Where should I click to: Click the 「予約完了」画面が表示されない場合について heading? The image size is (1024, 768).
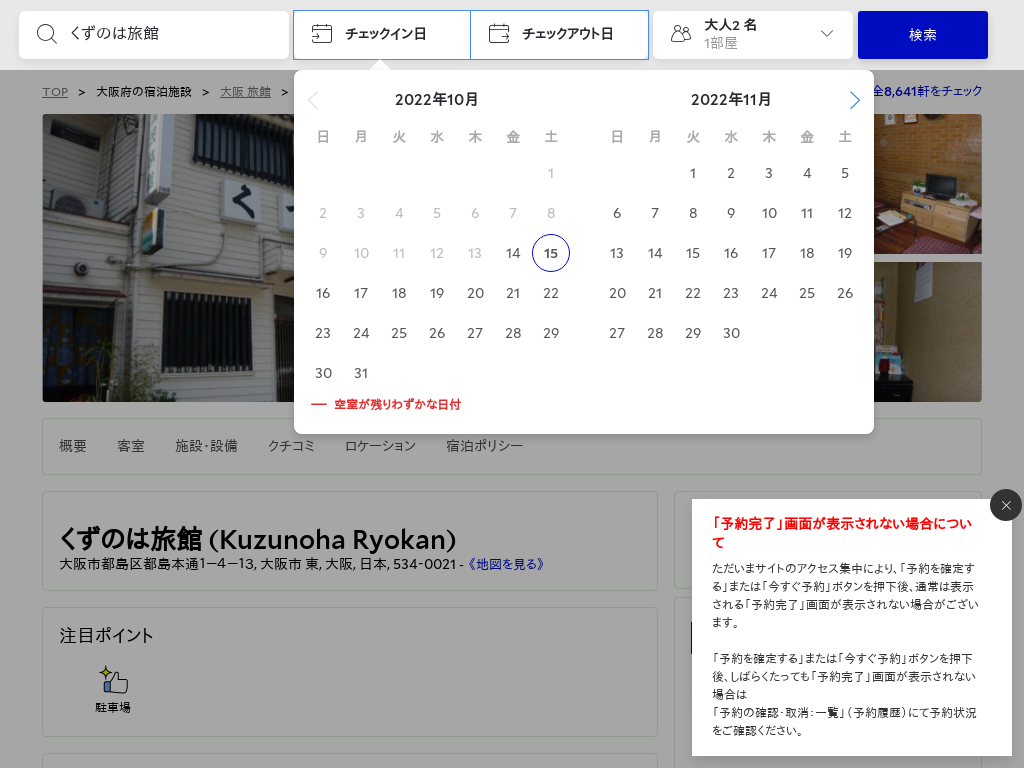pos(842,533)
